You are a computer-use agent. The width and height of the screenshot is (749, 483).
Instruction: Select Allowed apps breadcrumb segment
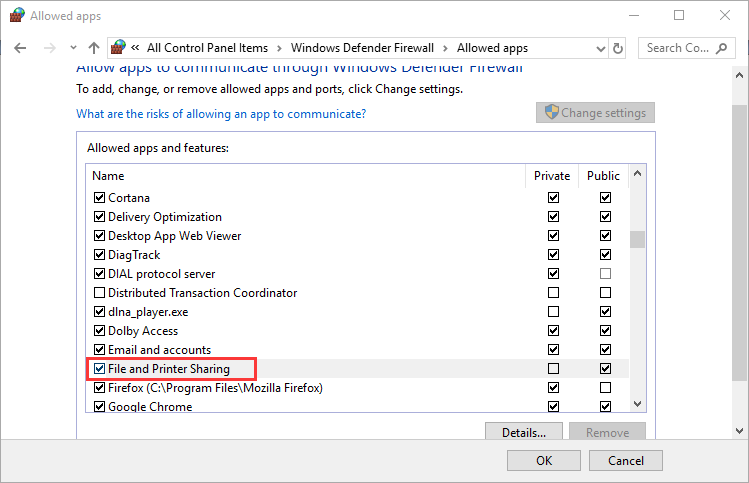(492, 48)
